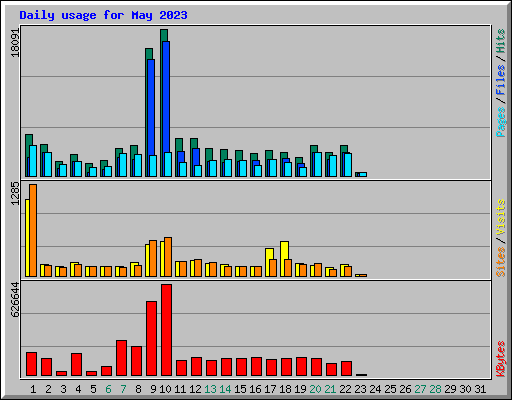
Task: Click the Visits legend label
Action: [x=501, y=218]
